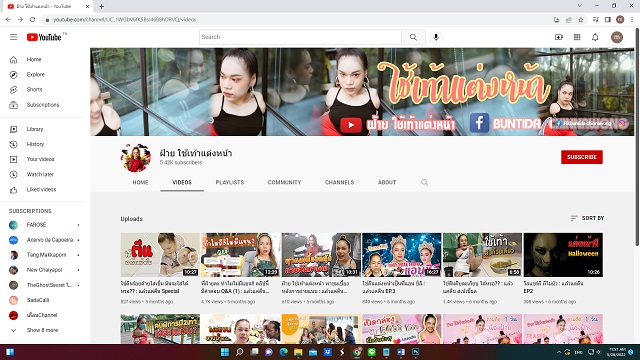Open the video thumbnail with 12:29 duration
640x360 pixels.
[x=241, y=255]
